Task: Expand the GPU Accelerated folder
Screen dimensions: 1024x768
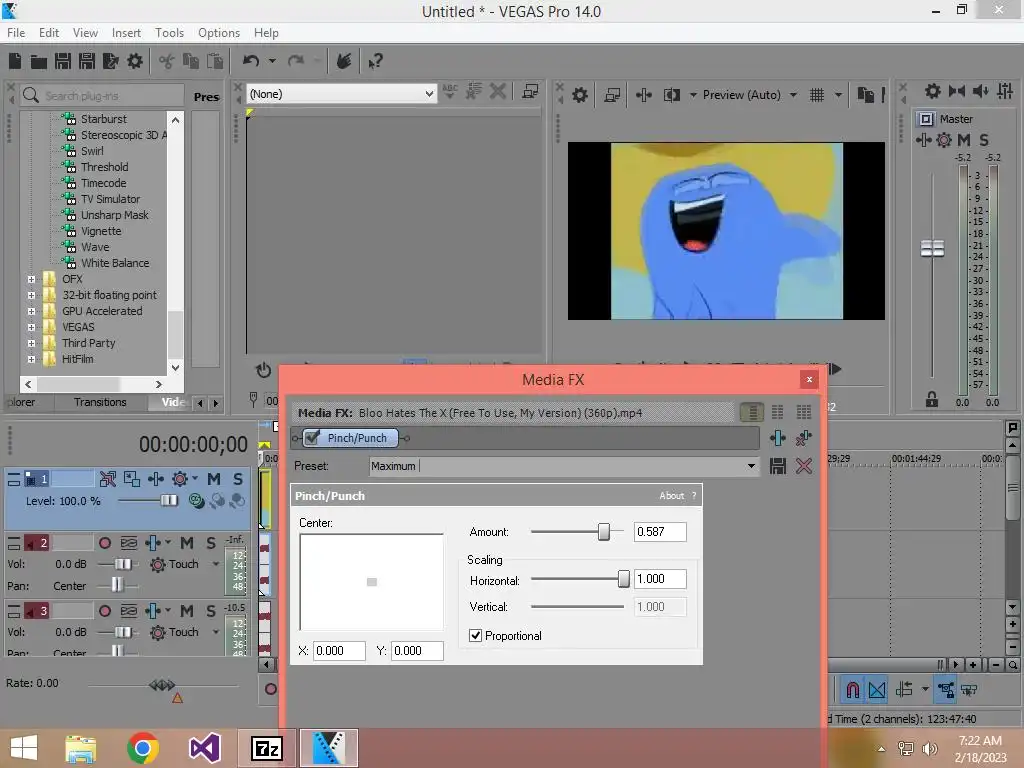Action: 31,311
